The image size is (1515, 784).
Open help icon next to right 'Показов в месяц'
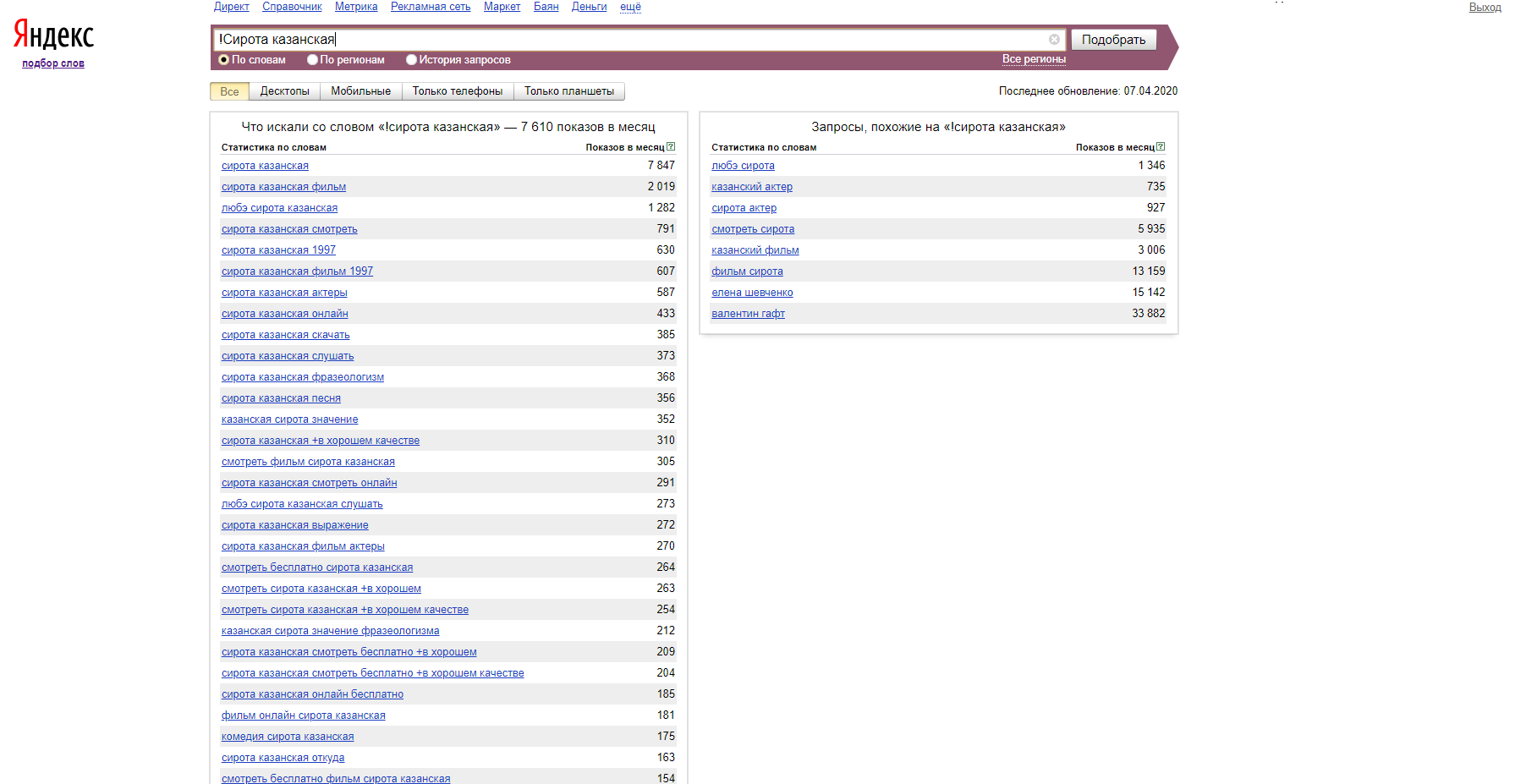point(1161,146)
